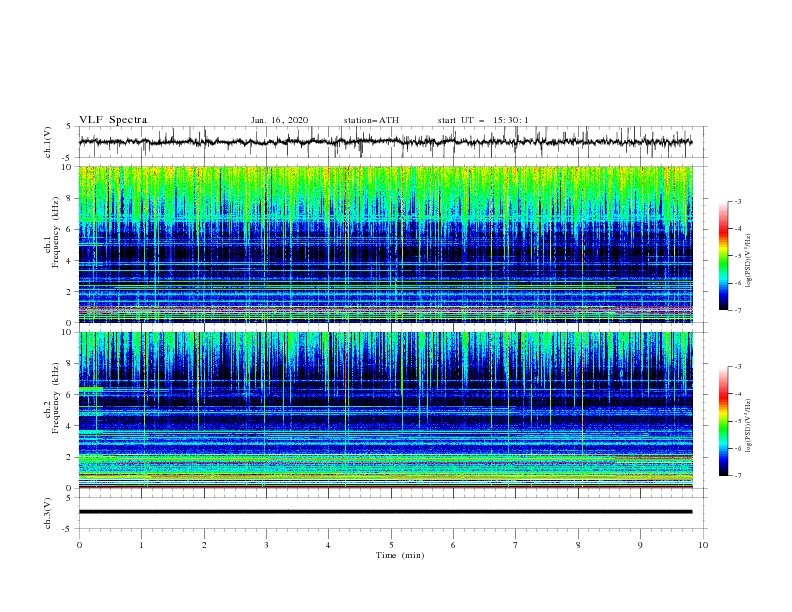This screenshot has width=792, height=612.
Task: Click the "station=ATH" header label
Action: point(371,120)
